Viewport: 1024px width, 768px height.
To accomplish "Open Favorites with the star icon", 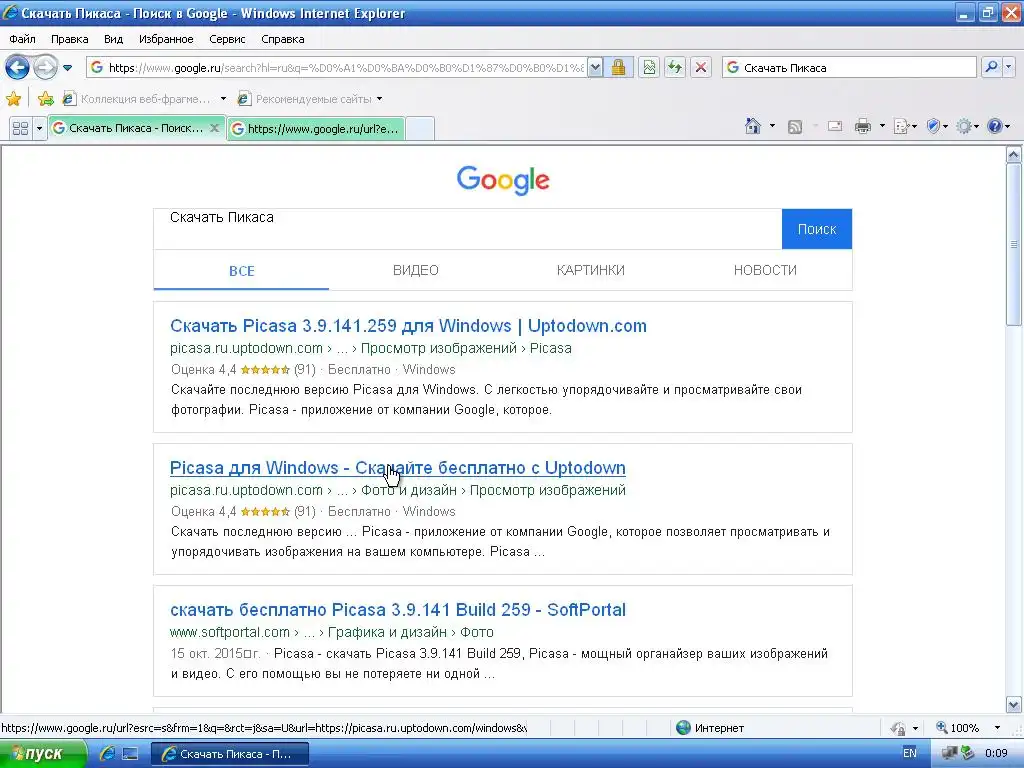I will [13, 99].
